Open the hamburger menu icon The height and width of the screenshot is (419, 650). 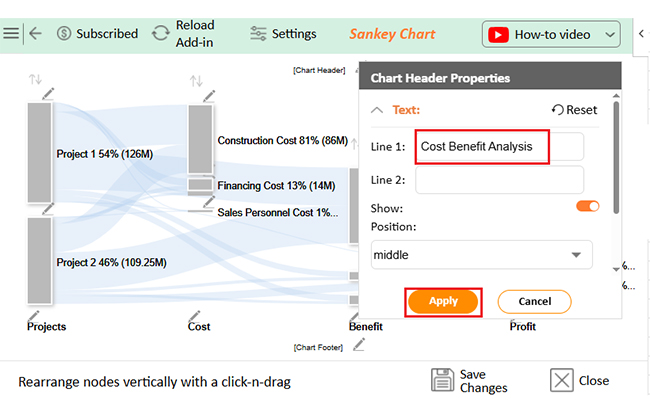pos(11,33)
